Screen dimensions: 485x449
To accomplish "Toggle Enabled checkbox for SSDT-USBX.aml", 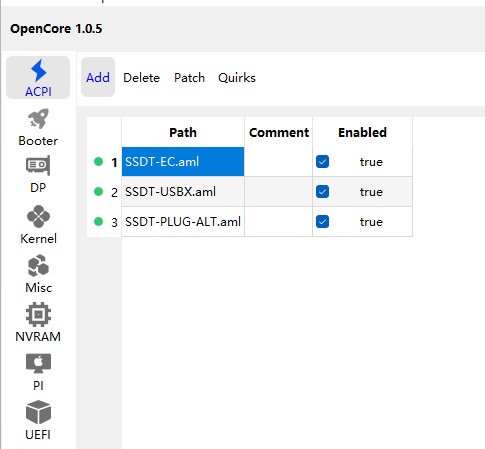I will click(322, 192).
